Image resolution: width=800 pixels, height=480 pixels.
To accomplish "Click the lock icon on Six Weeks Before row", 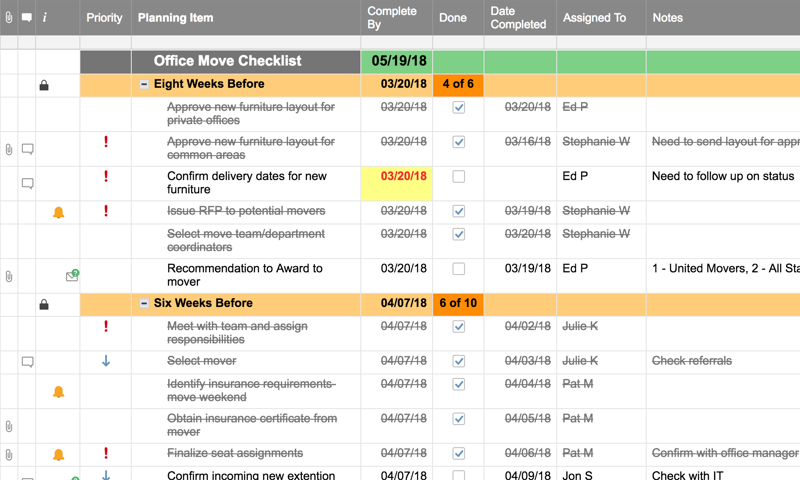I will [44, 304].
